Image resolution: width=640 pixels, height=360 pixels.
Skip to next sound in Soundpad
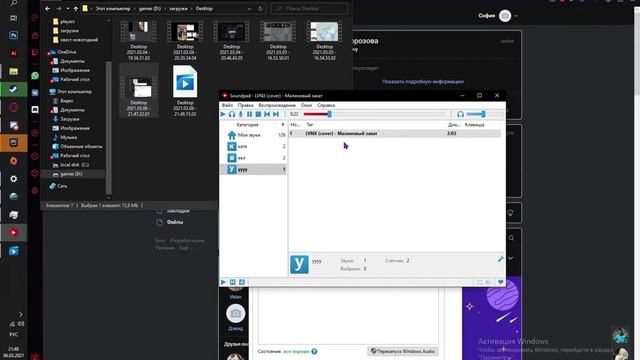coord(276,114)
